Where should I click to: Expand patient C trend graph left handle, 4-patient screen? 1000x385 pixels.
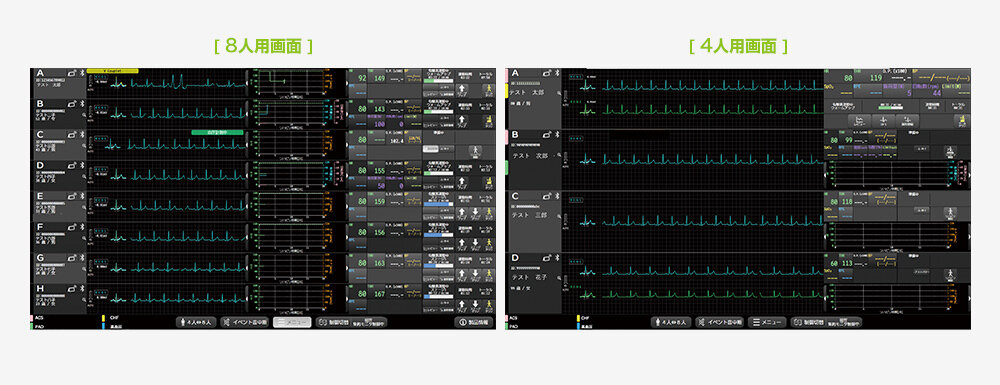click(825, 236)
